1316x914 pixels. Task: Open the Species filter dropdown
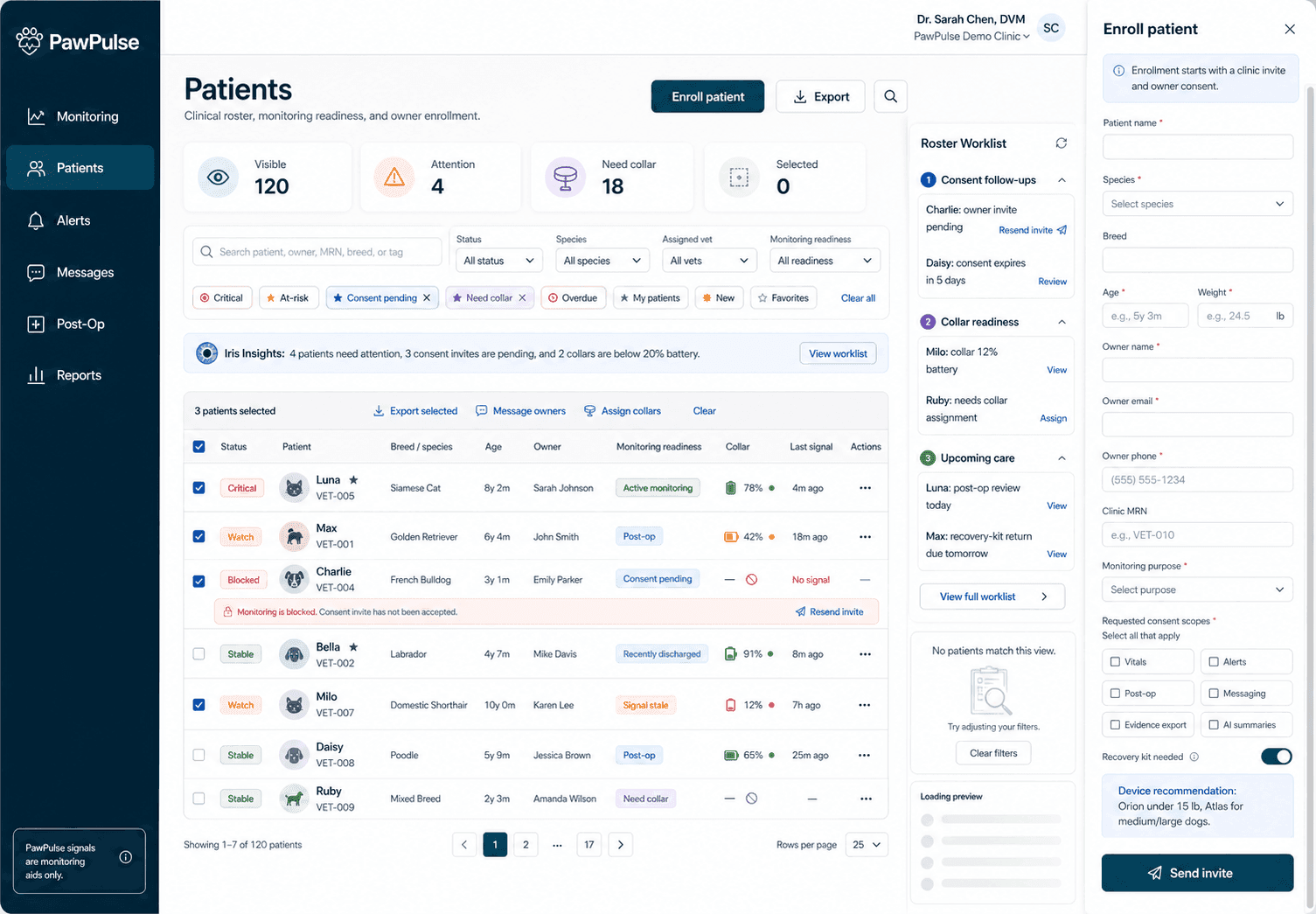602,261
